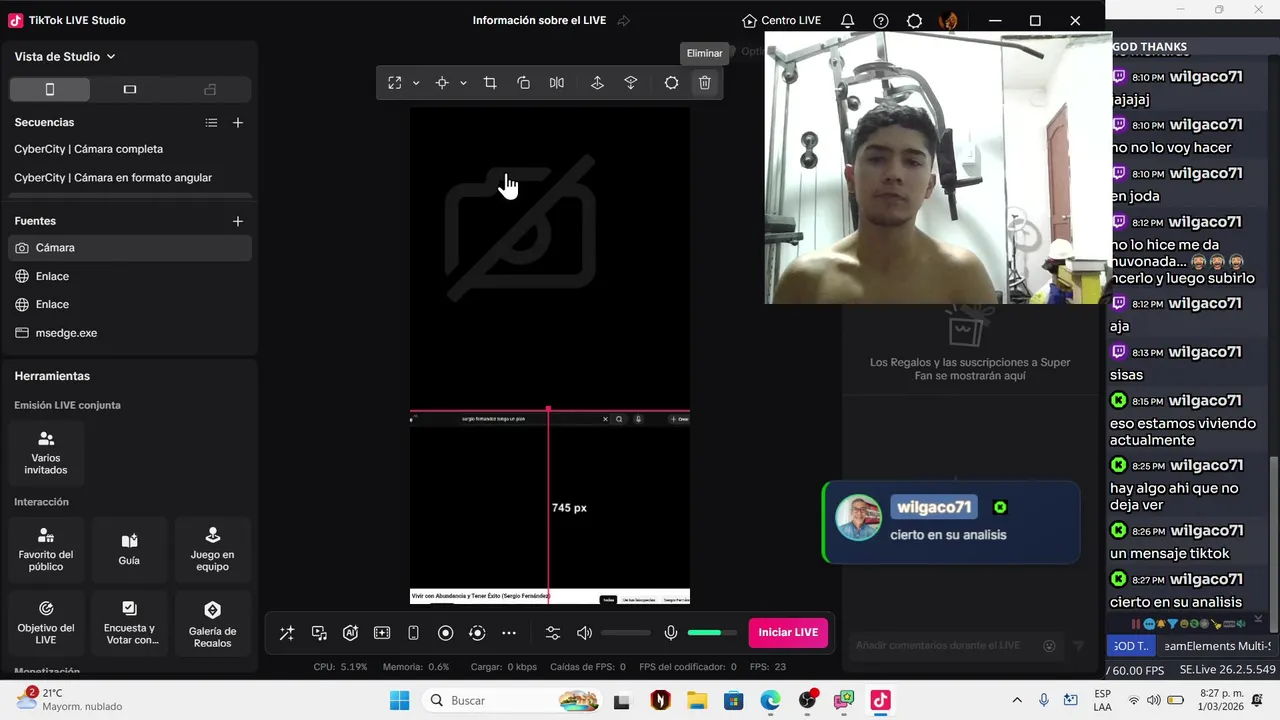Click the center alignment crosshair icon
1280x720 pixels.
[442, 83]
